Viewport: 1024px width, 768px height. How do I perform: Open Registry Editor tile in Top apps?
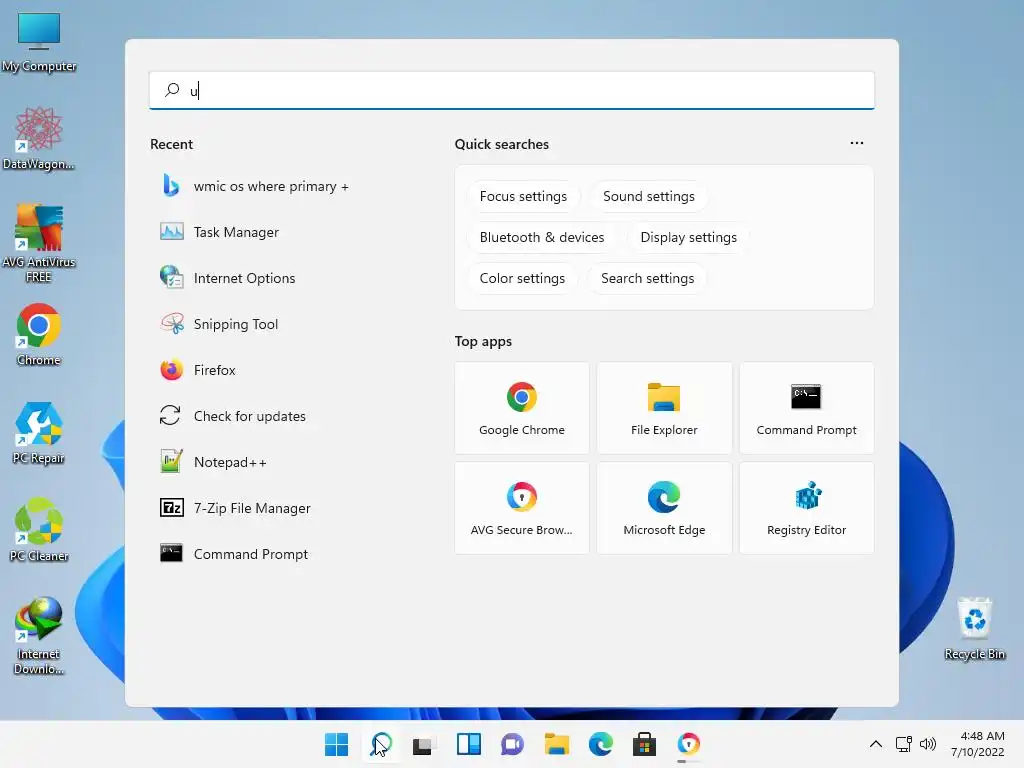(x=807, y=508)
